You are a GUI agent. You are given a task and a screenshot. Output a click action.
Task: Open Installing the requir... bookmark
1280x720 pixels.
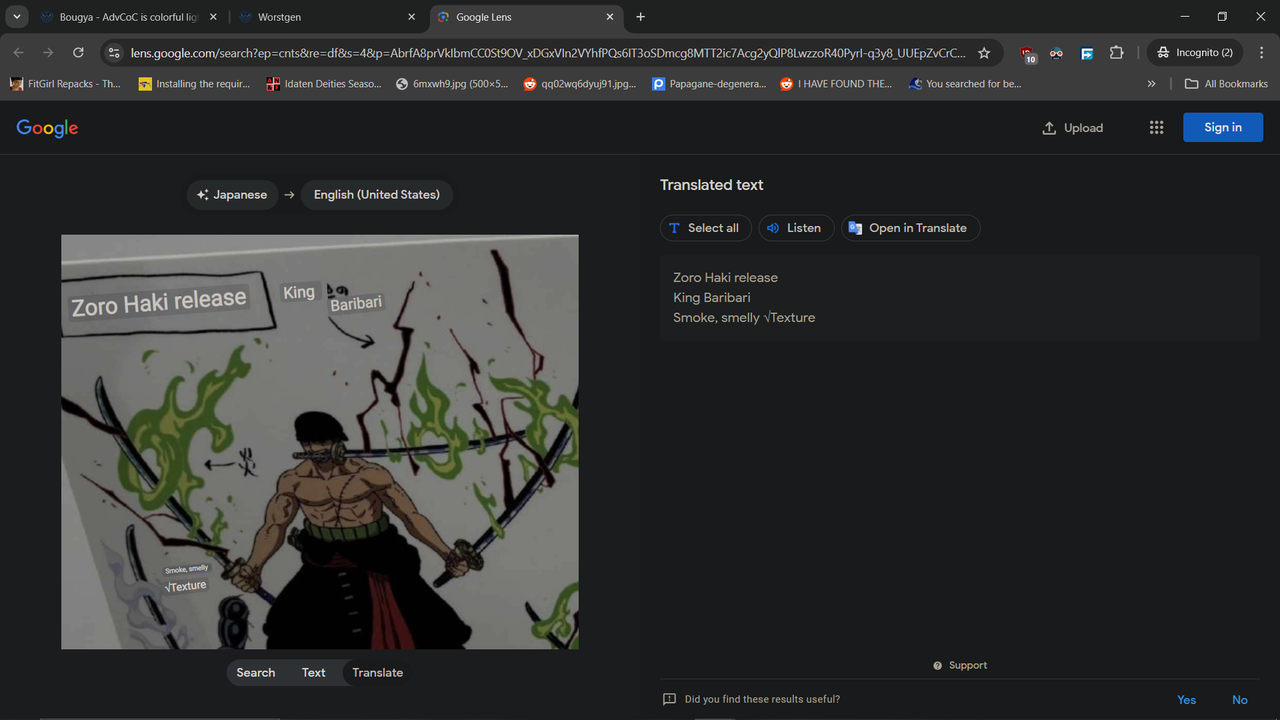pos(194,84)
